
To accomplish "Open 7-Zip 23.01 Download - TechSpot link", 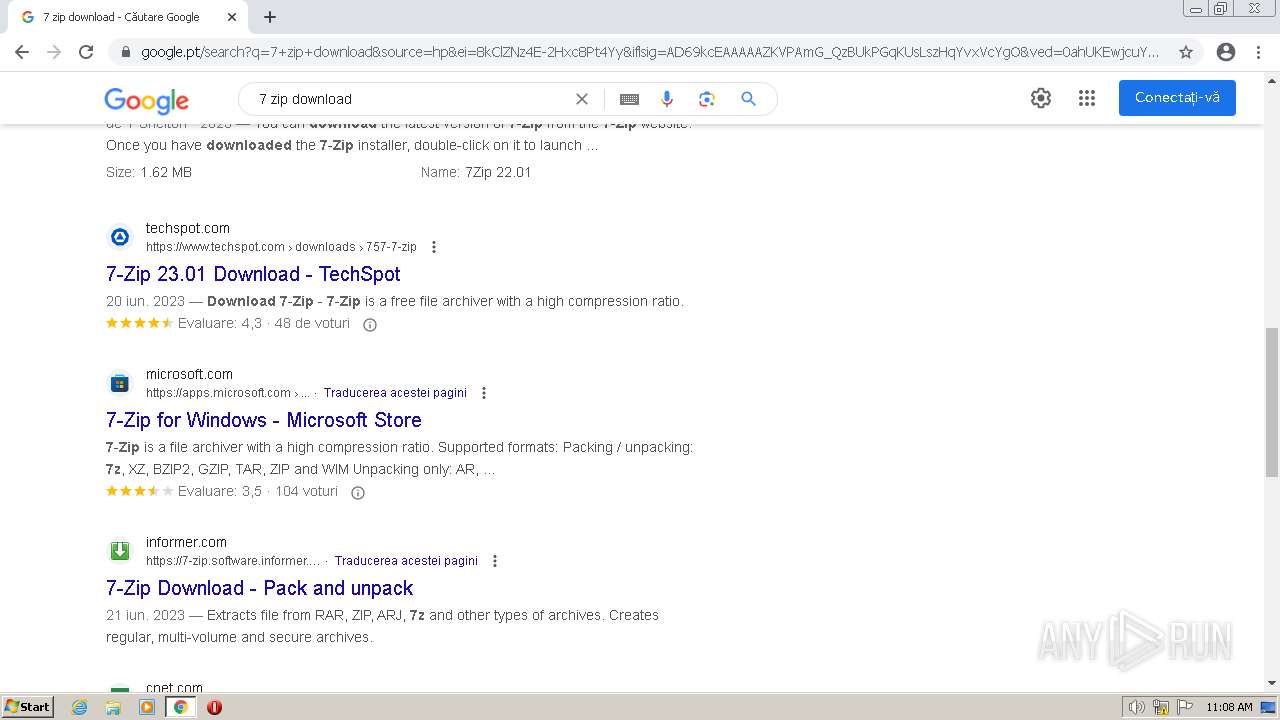I will 253,274.
